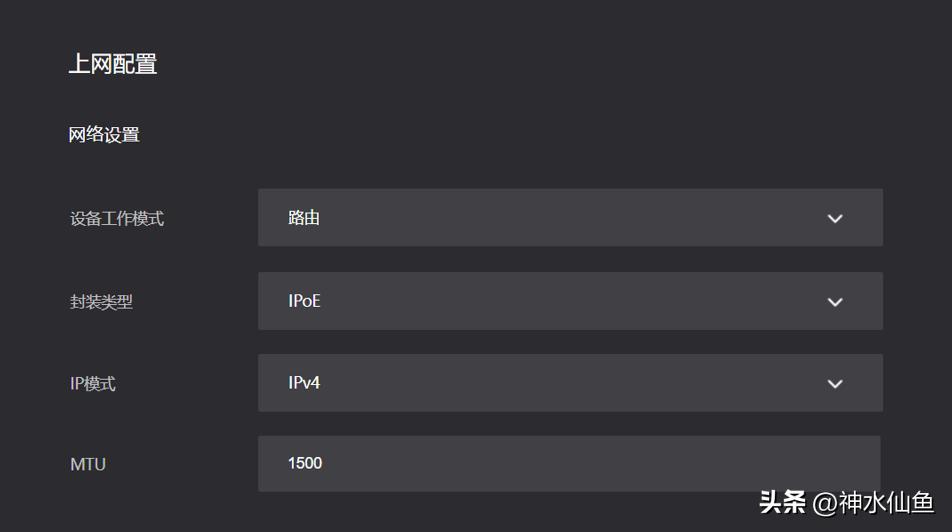Click the chevron arrow beside IPoE
Viewport: 952px width, 532px height.
[x=835, y=301]
